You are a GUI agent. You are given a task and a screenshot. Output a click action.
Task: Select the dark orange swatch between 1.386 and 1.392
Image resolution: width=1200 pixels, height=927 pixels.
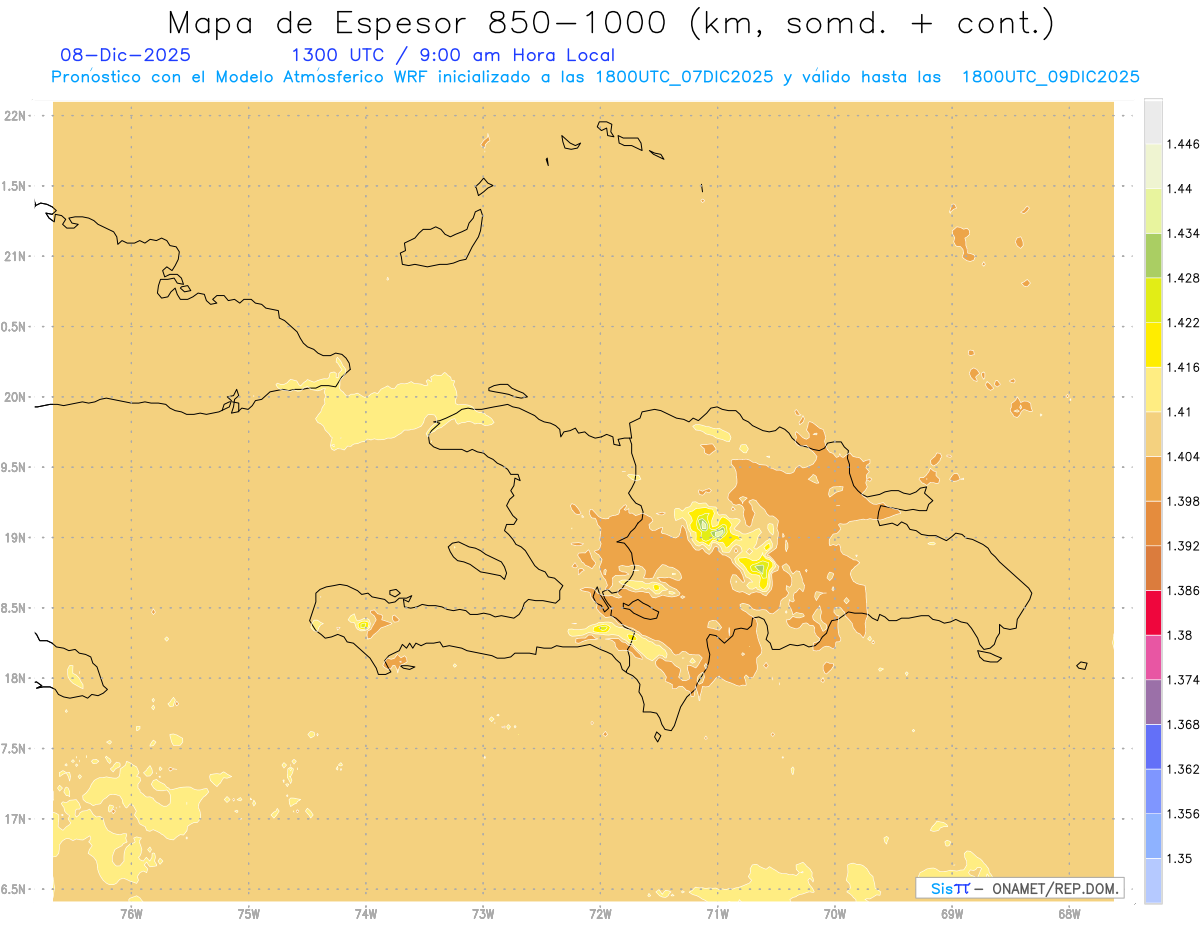pos(1153,568)
